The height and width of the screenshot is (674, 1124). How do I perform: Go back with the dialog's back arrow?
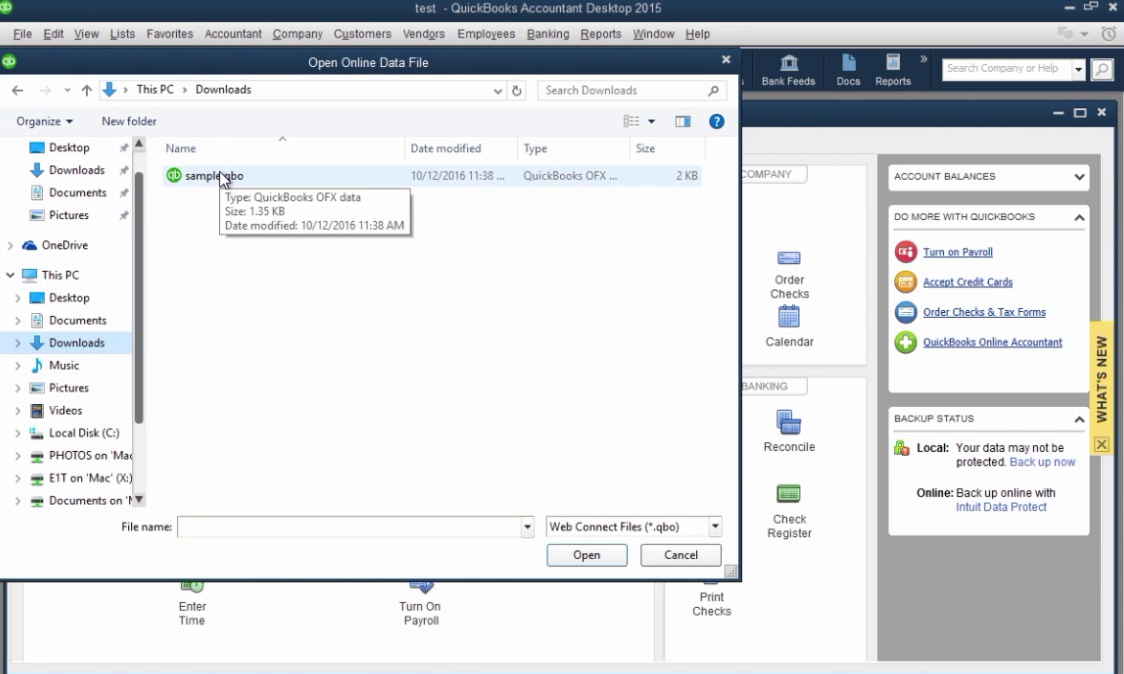tap(18, 90)
